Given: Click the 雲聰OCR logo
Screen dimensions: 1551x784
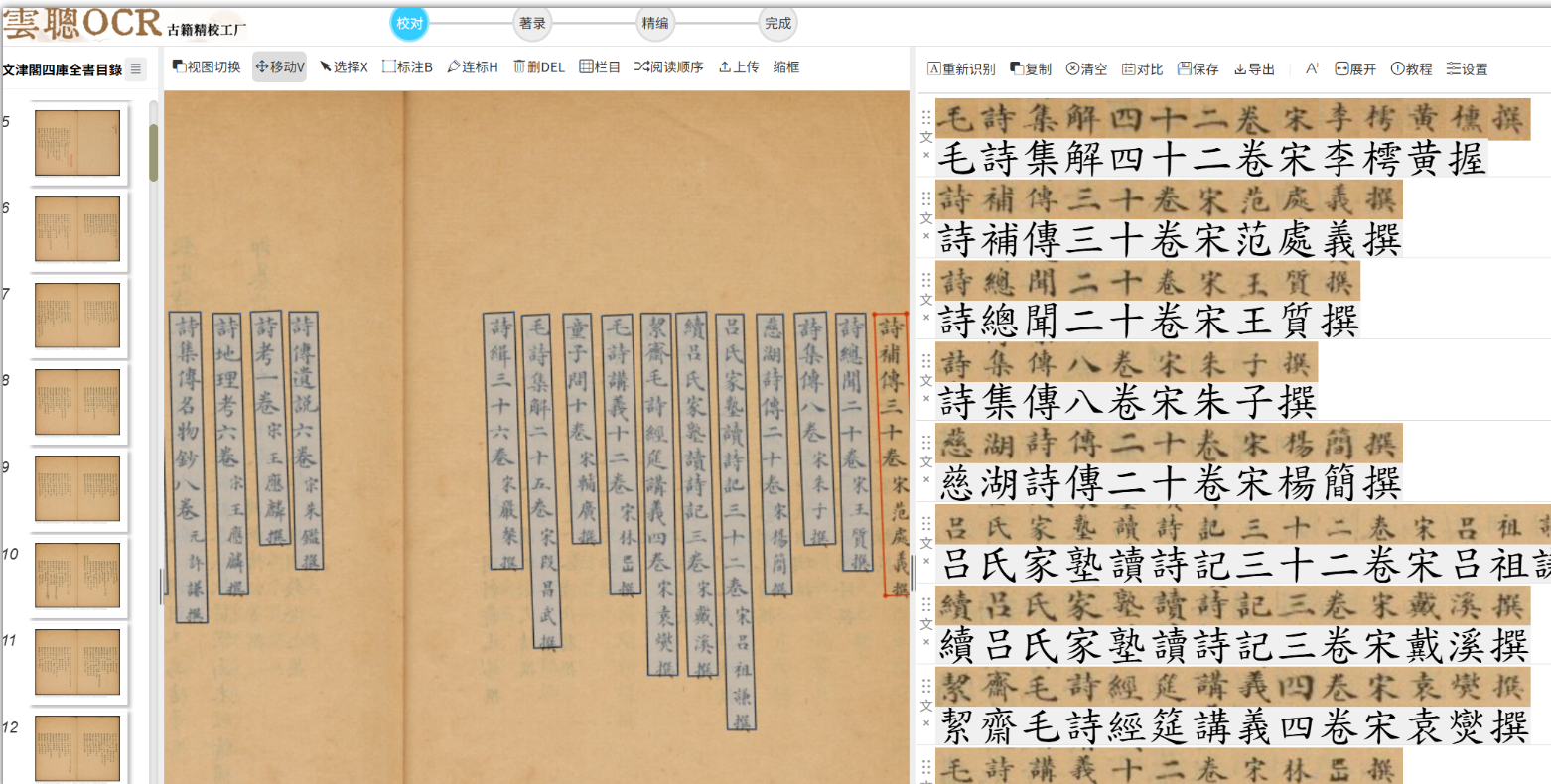Looking at the screenshot, I should 82,23.
